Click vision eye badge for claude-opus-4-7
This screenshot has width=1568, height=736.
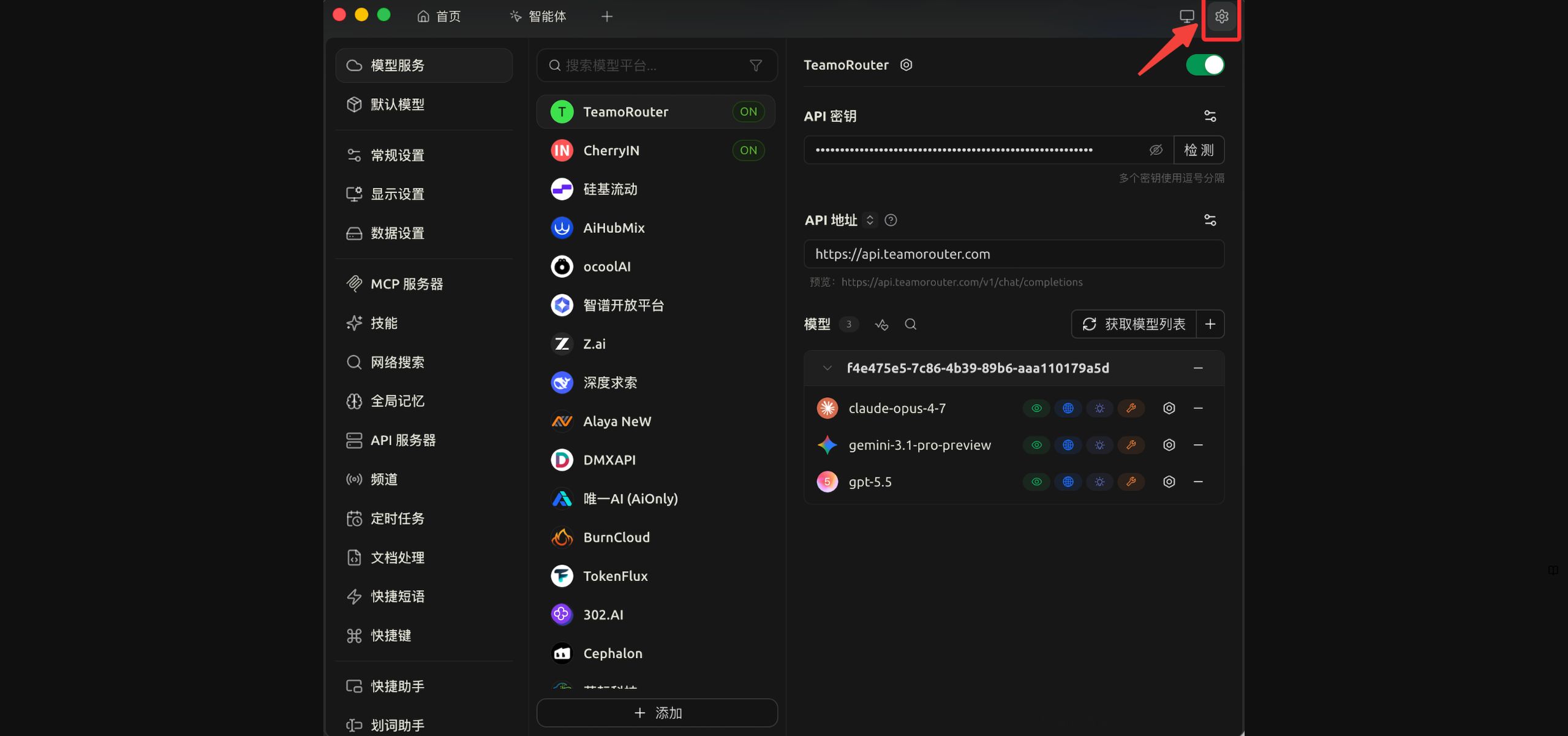click(x=1036, y=408)
